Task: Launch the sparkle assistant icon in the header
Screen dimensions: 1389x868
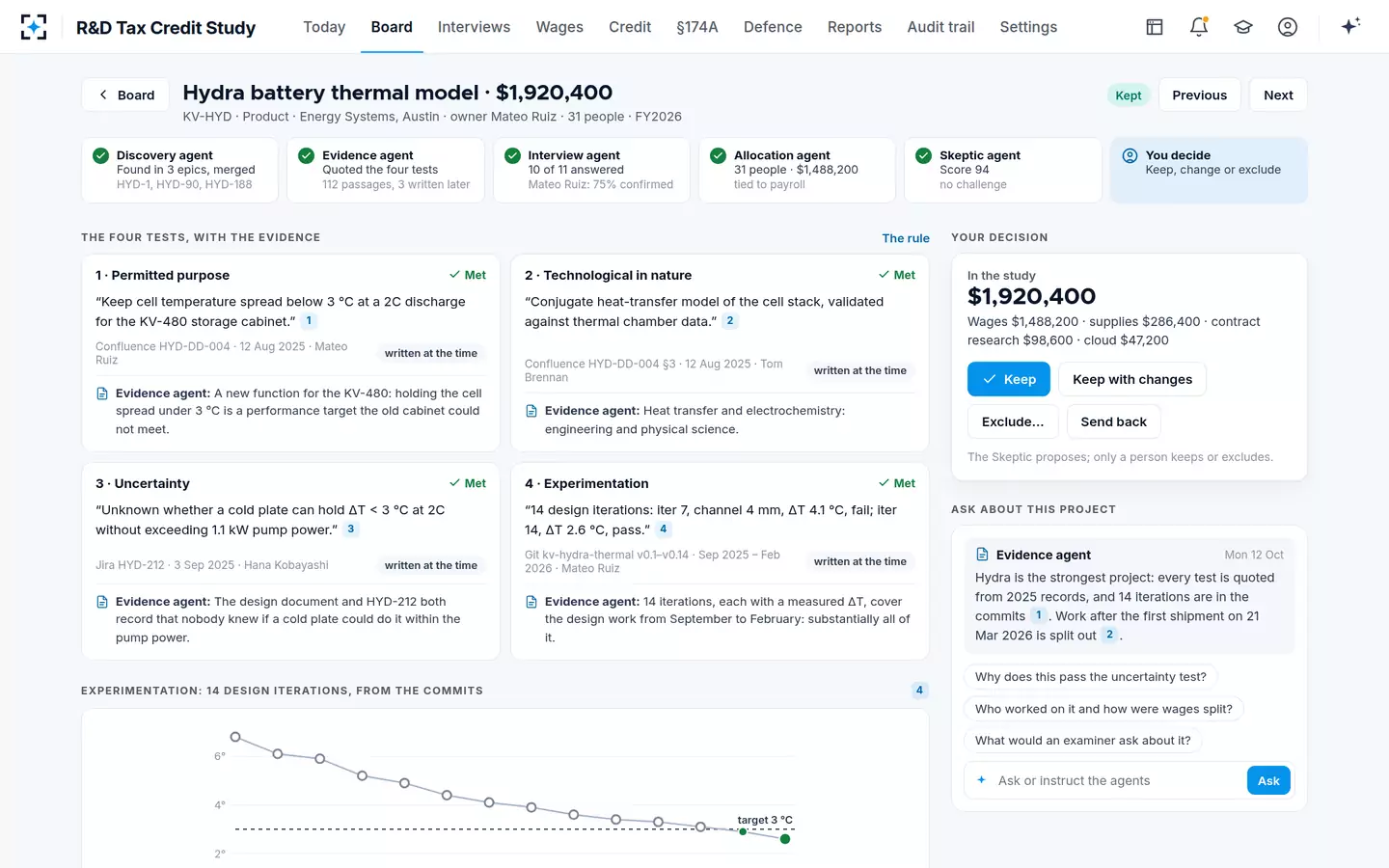Action: pos(1350,26)
